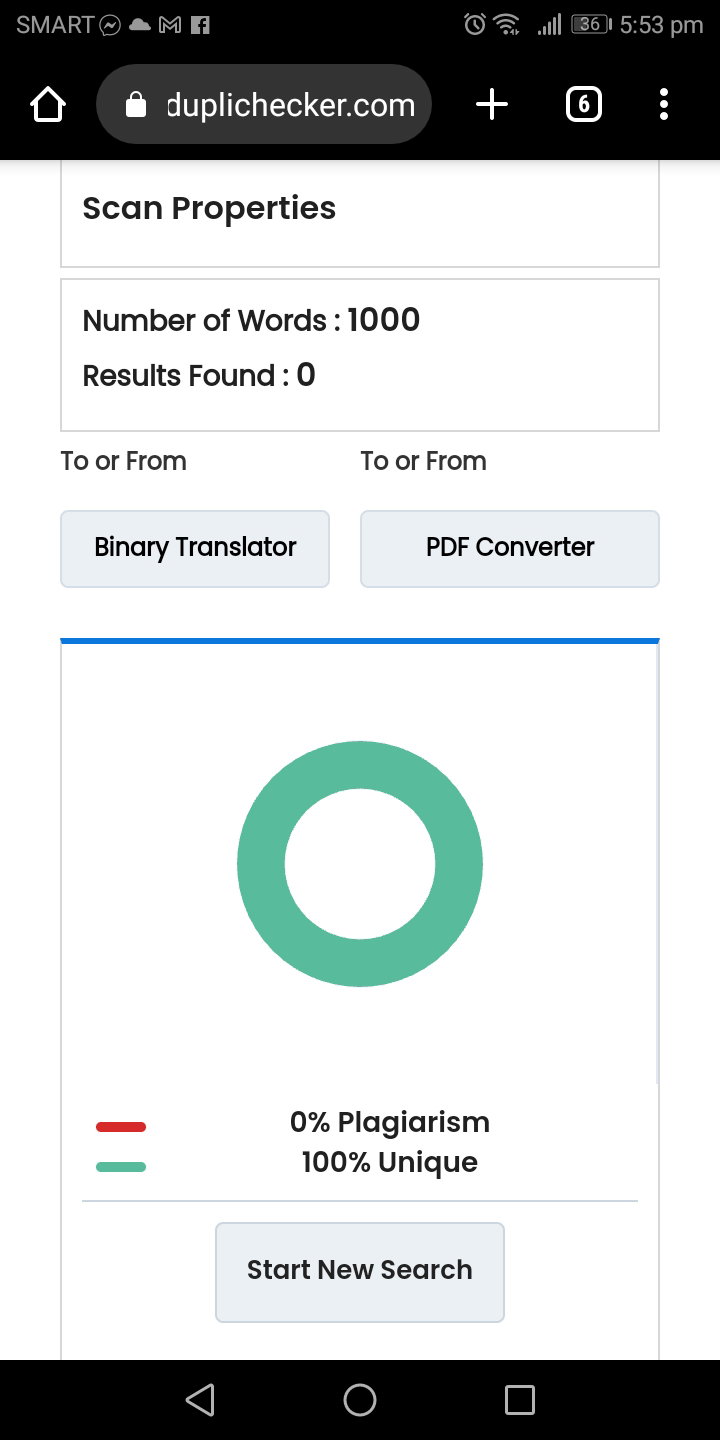720x1440 pixels.
Task: Tap the Android home circle button
Action: pyautogui.click(x=360, y=1399)
